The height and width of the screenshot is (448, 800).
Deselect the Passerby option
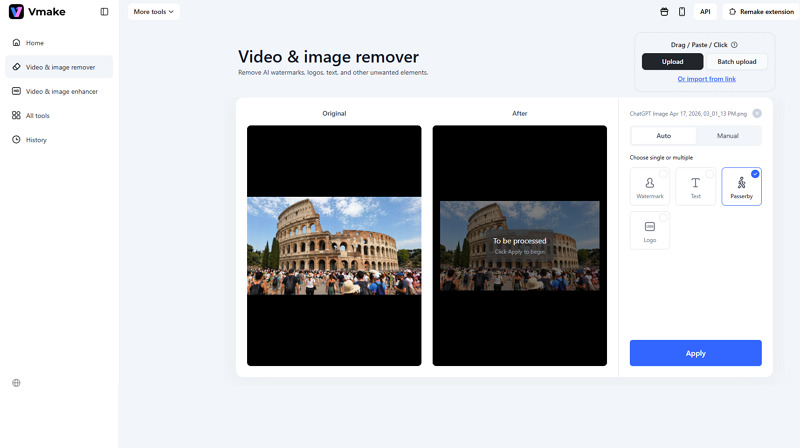pyautogui.click(x=741, y=187)
